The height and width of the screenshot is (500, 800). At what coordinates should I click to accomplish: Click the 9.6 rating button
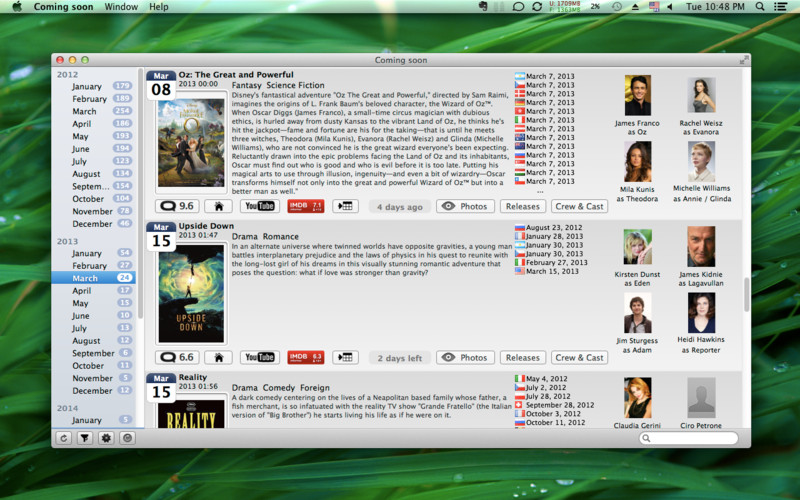pos(177,206)
